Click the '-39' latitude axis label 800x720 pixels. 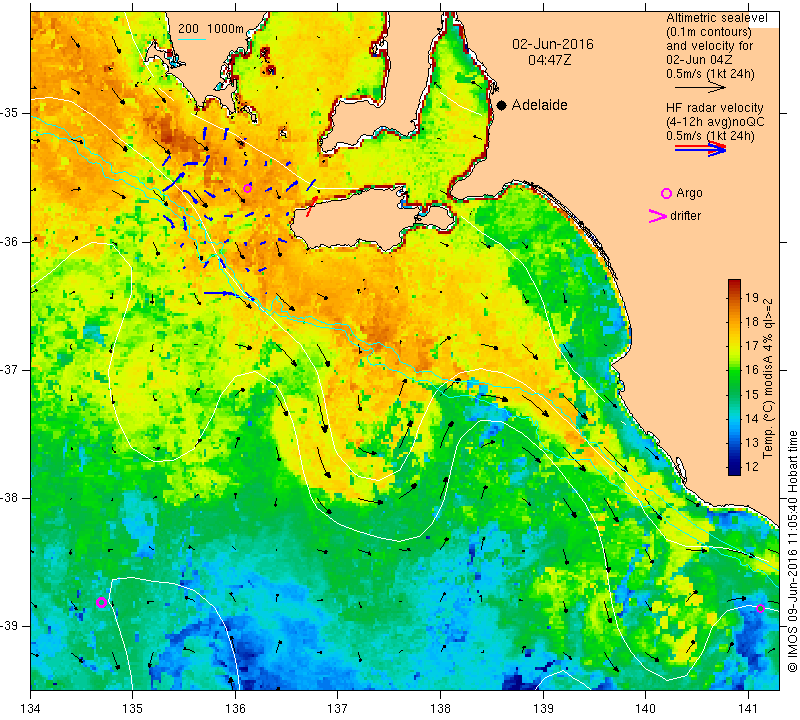click(x=9, y=626)
